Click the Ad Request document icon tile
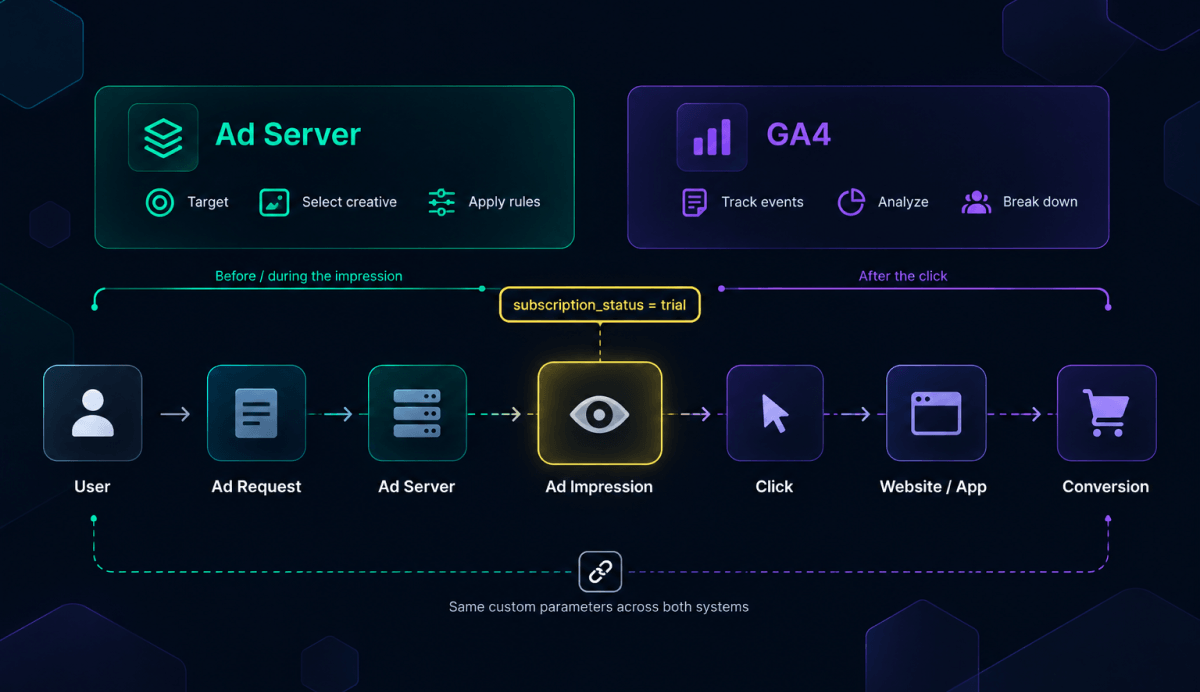Viewport: 1200px width, 692px height. 256,413
